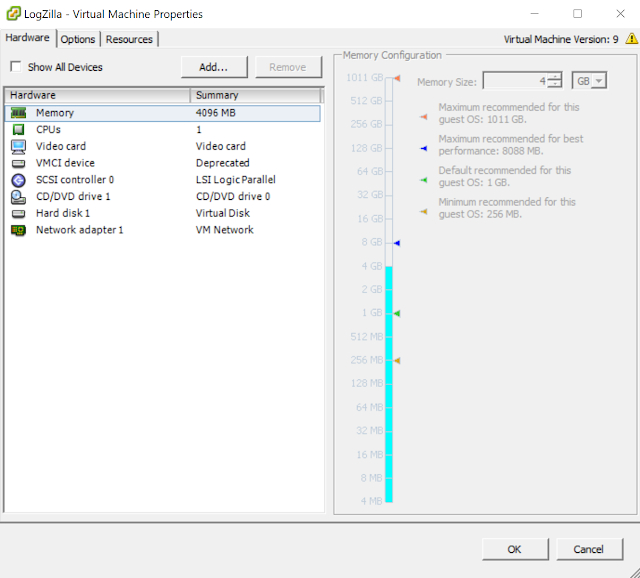Click the Memory hardware icon
The image size is (640, 578).
click(x=18, y=113)
